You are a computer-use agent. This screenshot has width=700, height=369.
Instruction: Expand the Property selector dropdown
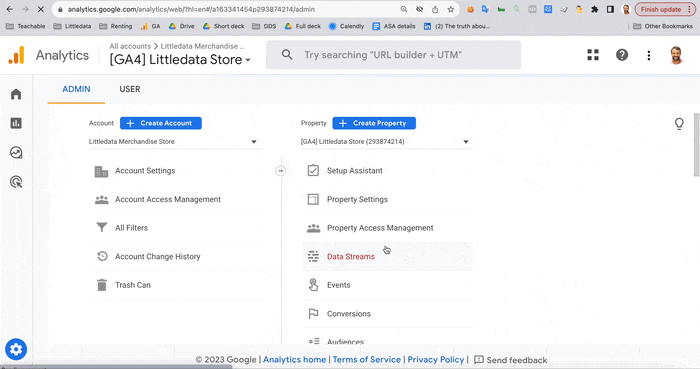[385, 141]
